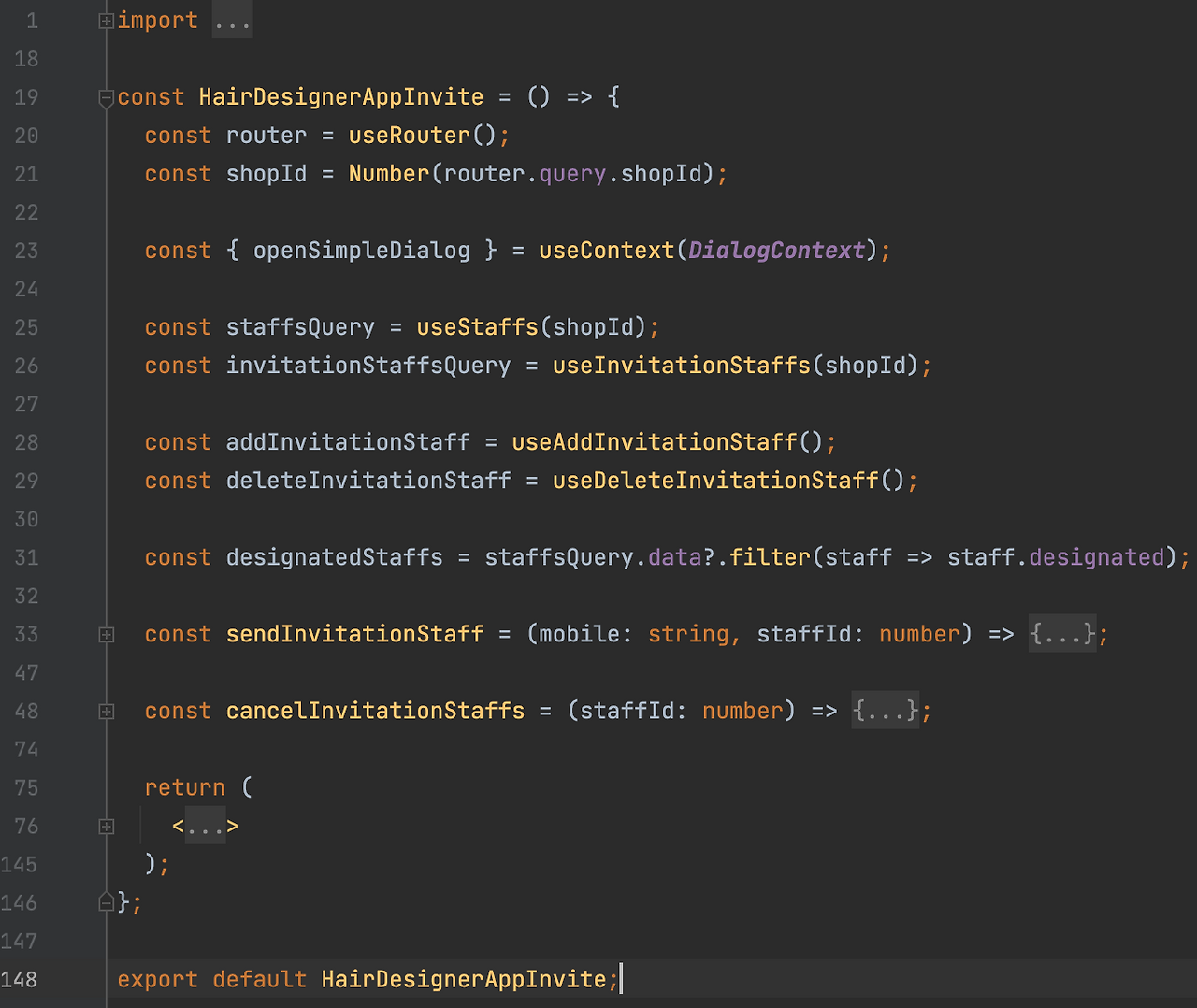The width and height of the screenshot is (1197, 1008).
Task: Click the useInvitationStaffs hook call
Action: 682,366
